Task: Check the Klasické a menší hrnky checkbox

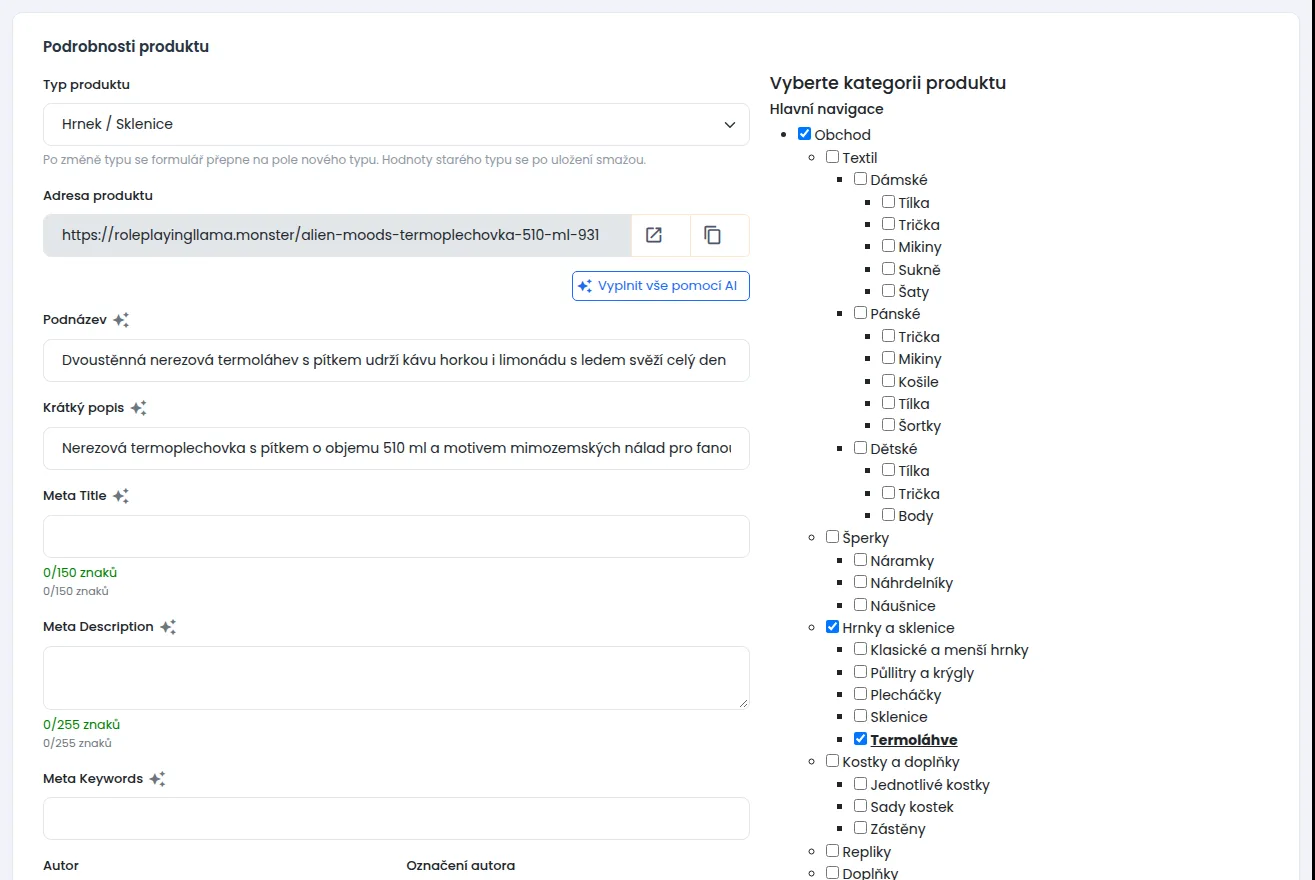Action: (x=860, y=649)
